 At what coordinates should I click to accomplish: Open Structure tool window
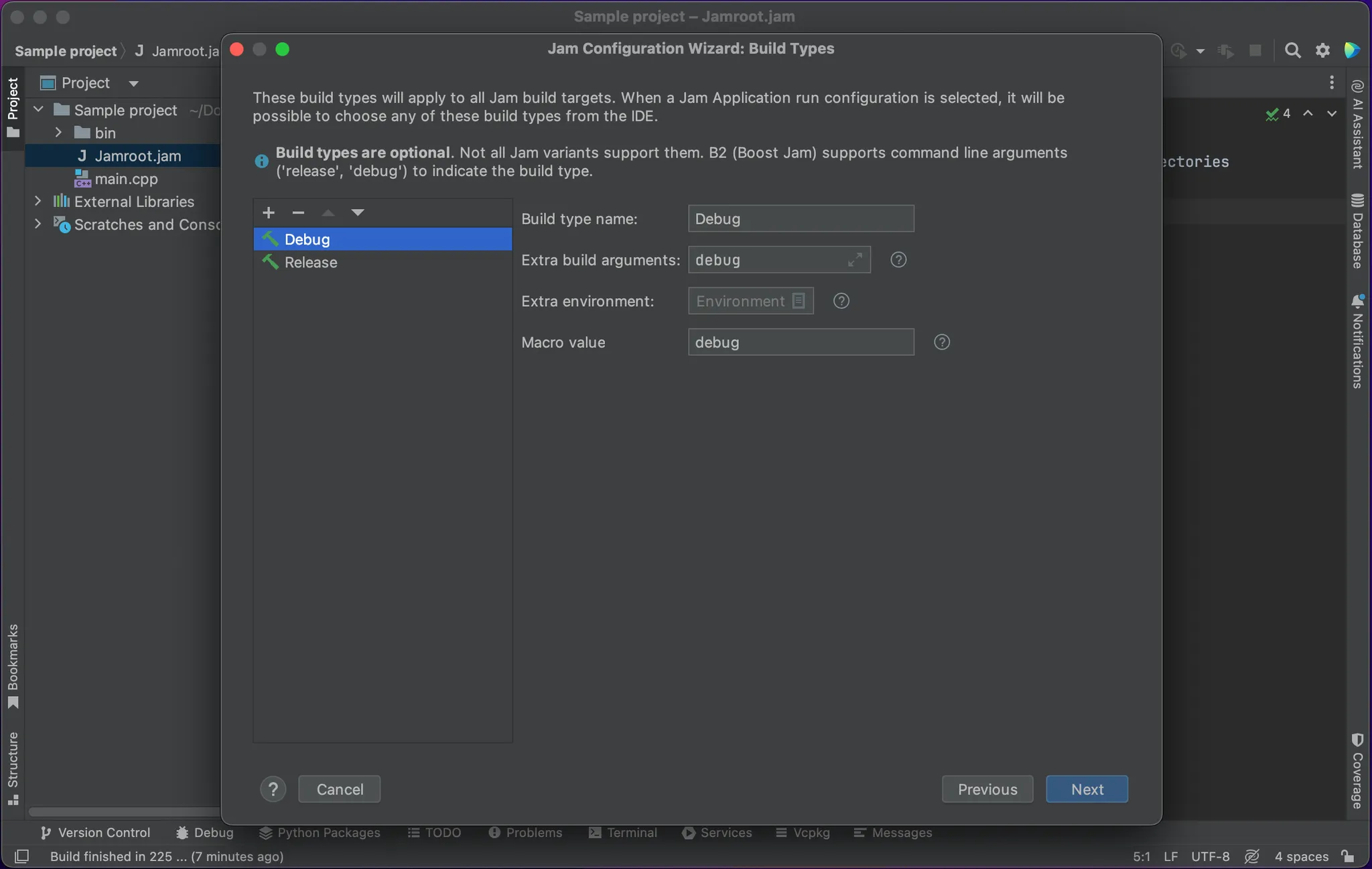click(13, 768)
